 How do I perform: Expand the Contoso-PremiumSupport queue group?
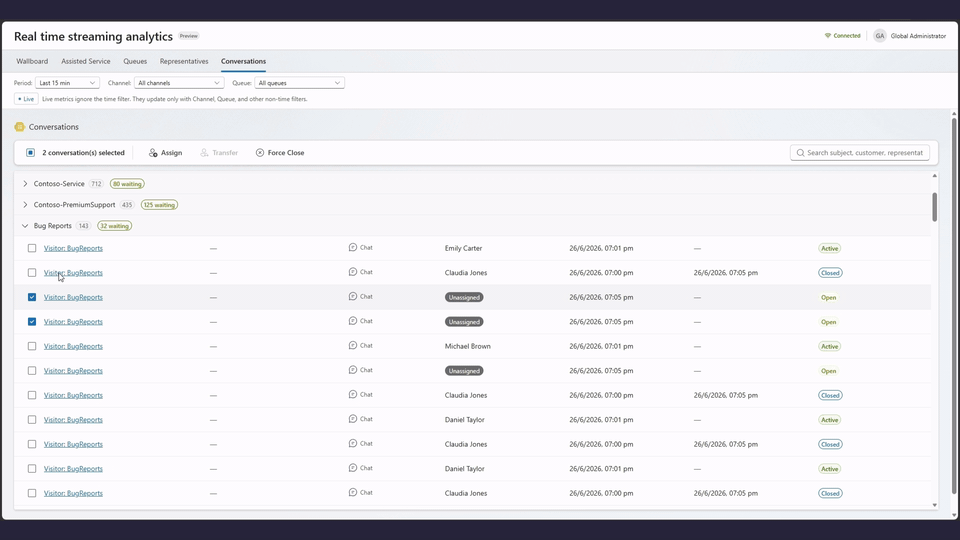[x=25, y=204]
